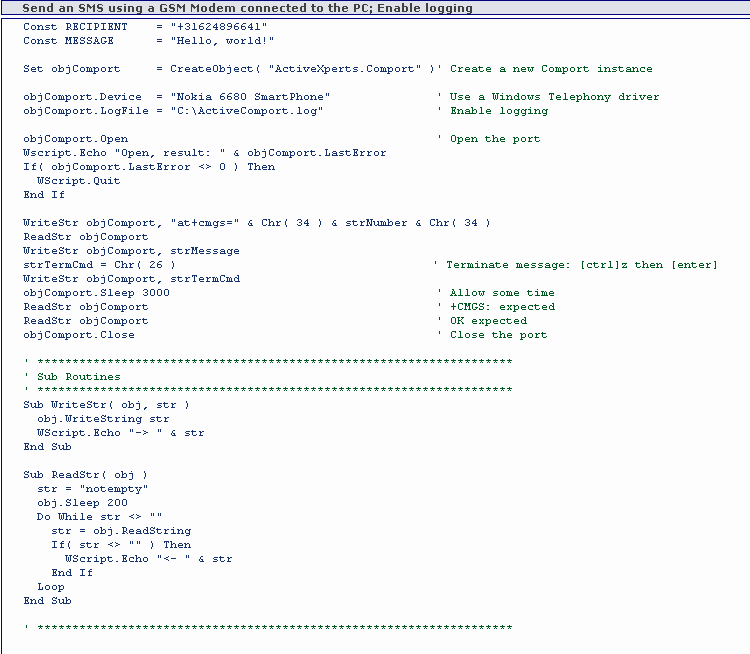Click the 'OK expected' comment
This screenshot has height=654, width=750.
pos(488,321)
